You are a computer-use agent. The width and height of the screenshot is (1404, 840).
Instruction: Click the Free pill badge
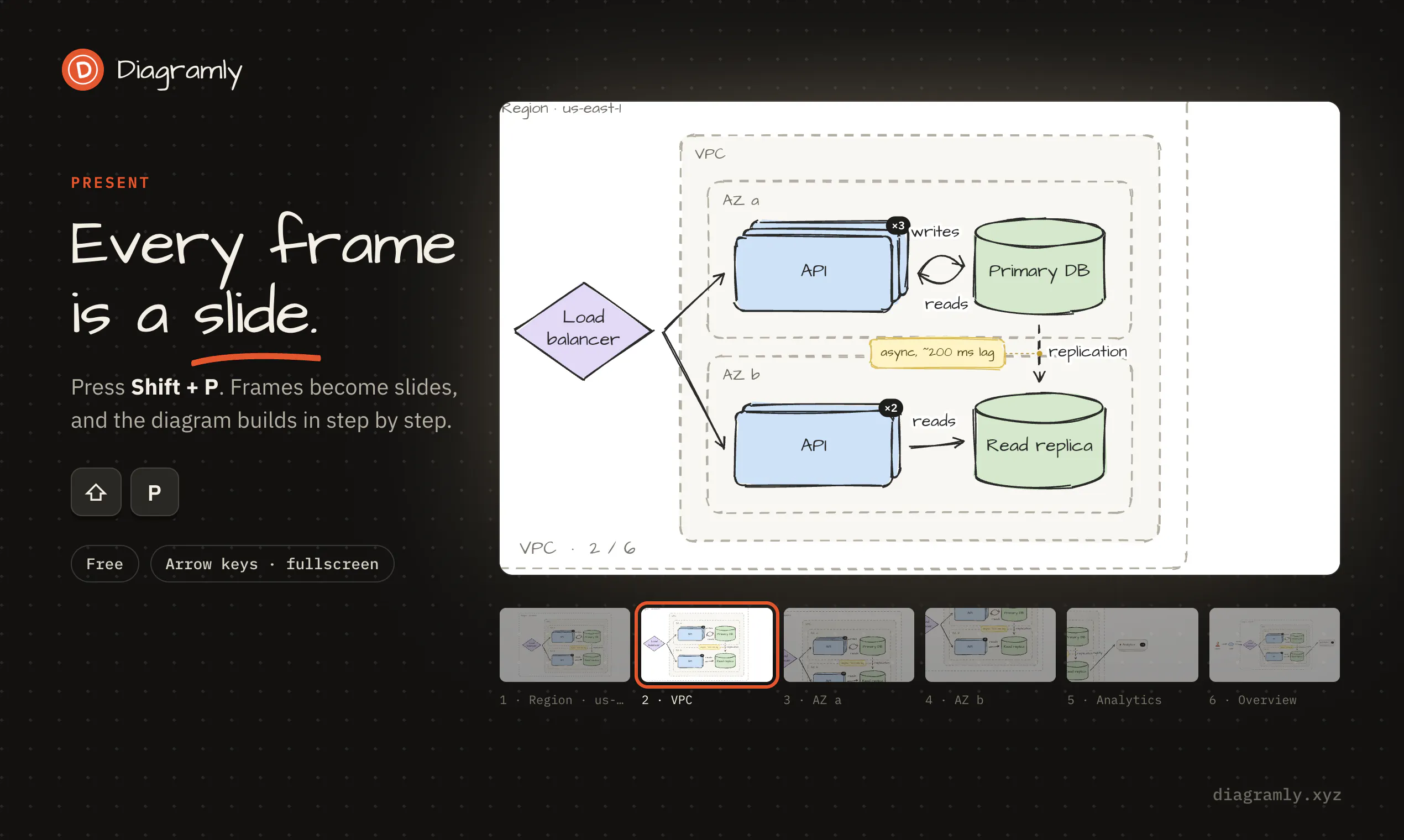click(104, 564)
